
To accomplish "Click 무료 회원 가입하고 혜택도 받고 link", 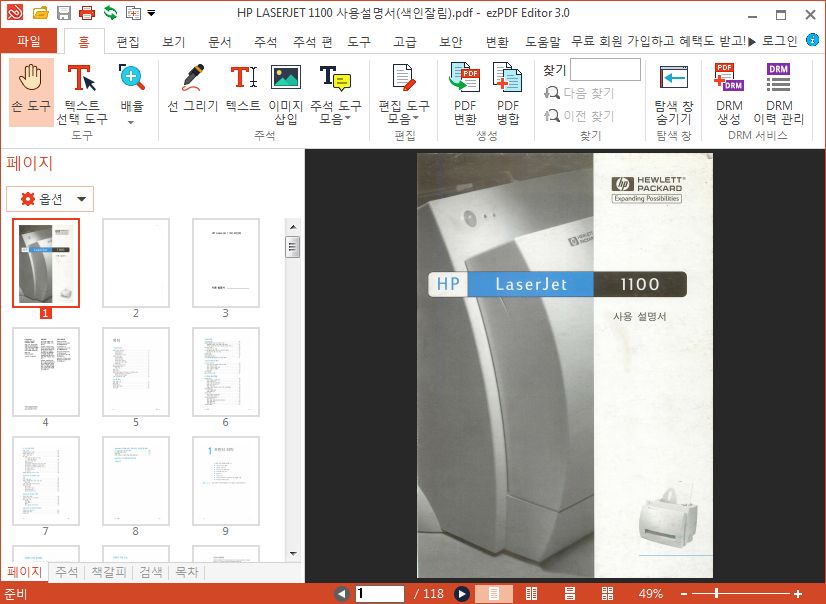I will (663, 41).
